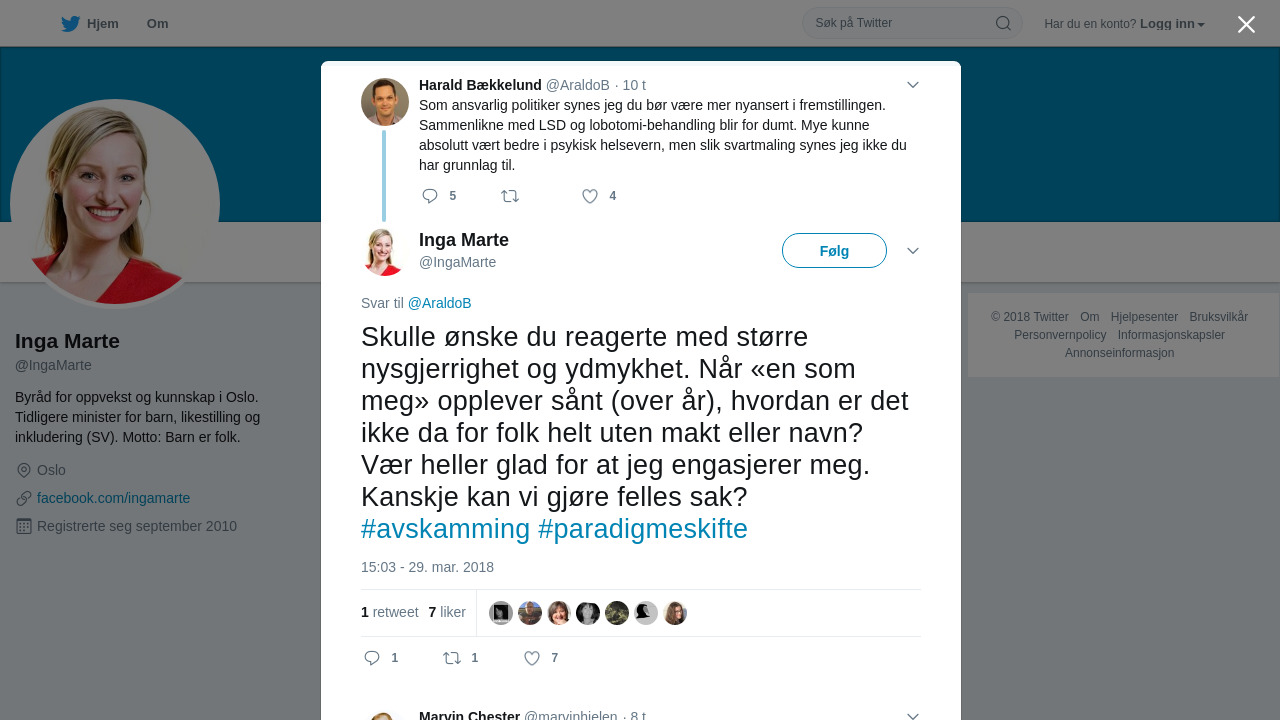Close the tweet overlay

click(1246, 24)
